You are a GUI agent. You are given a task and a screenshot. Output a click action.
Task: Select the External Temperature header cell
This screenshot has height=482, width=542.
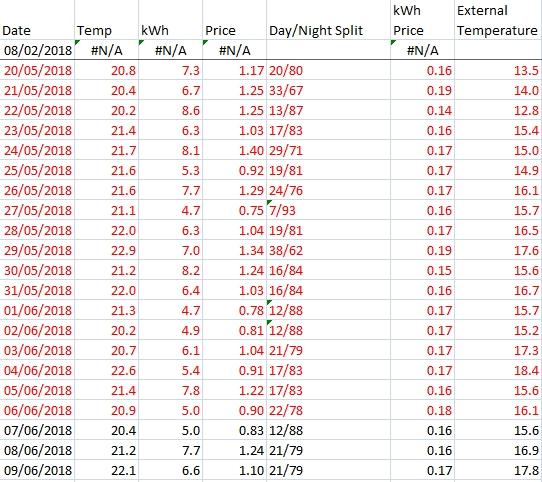(x=498, y=20)
